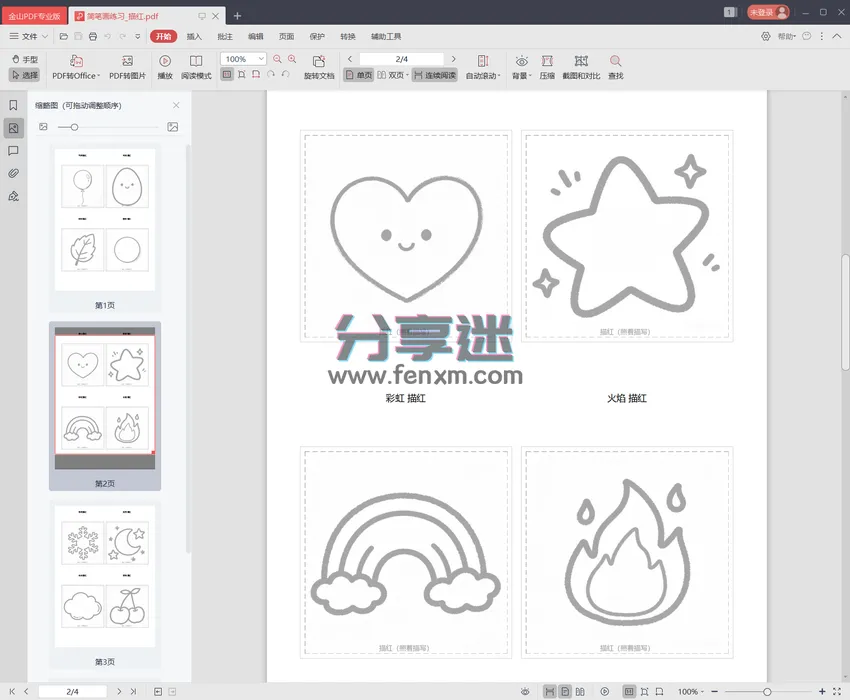Open 截图和对比 screenshot compare tool
850x700 pixels.
tap(581, 67)
